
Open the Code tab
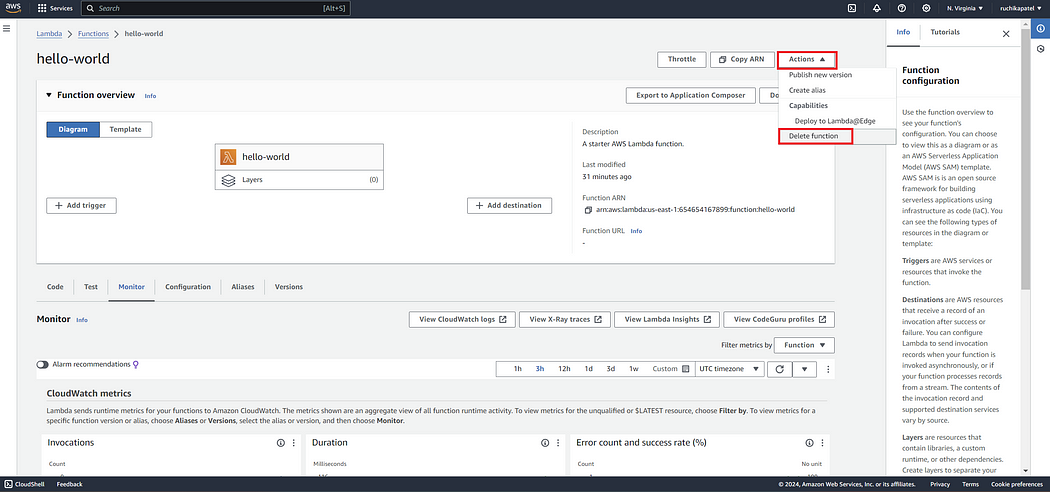(55, 286)
